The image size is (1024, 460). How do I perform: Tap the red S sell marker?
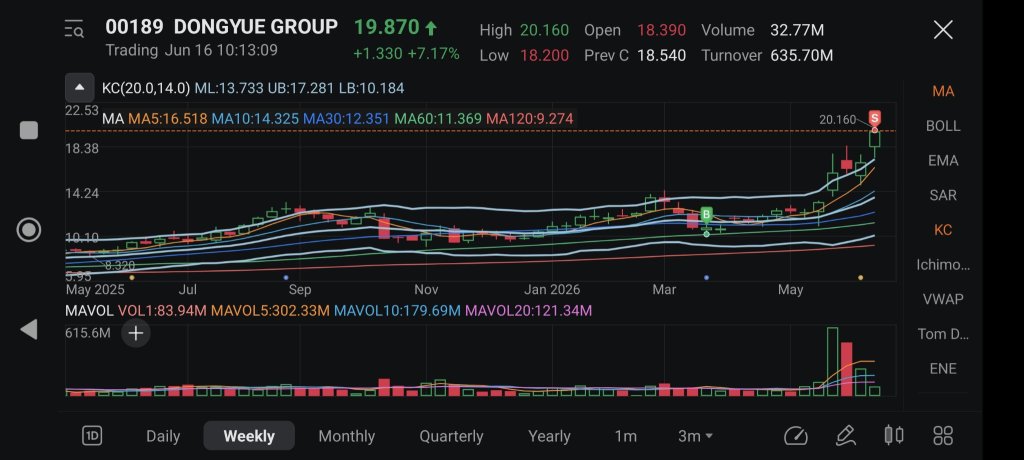pyautogui.click(x=875, y=118)
